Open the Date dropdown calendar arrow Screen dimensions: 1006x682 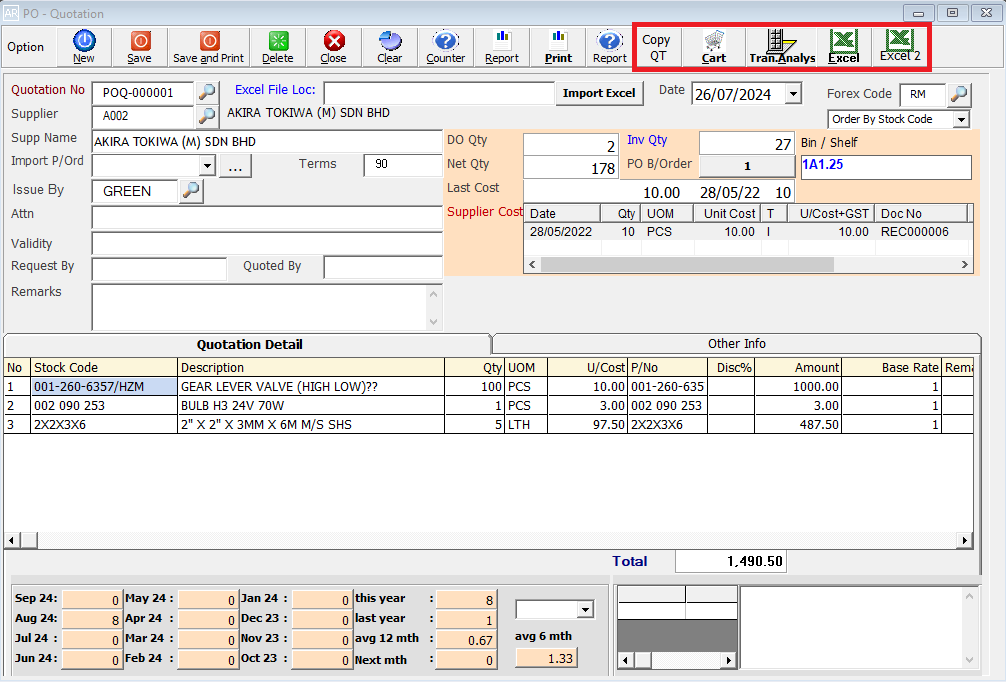[793, 94]
